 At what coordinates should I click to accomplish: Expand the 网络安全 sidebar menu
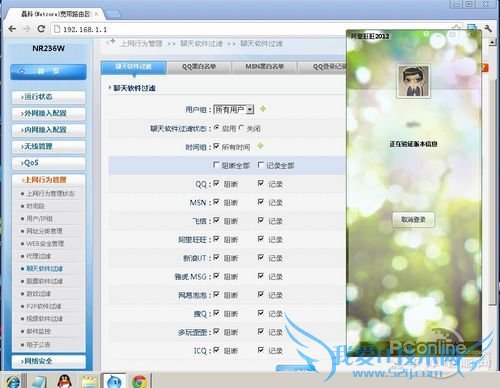(49, 361)
